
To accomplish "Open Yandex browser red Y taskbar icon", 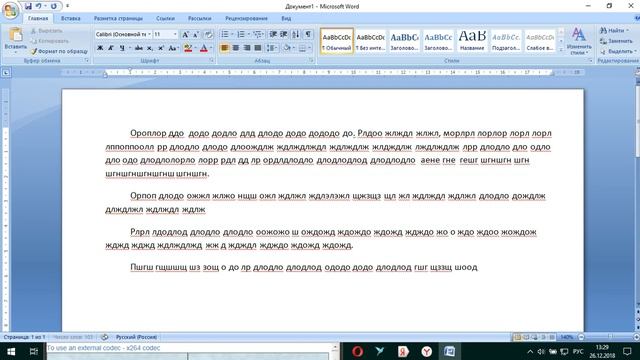I will 427,351.
